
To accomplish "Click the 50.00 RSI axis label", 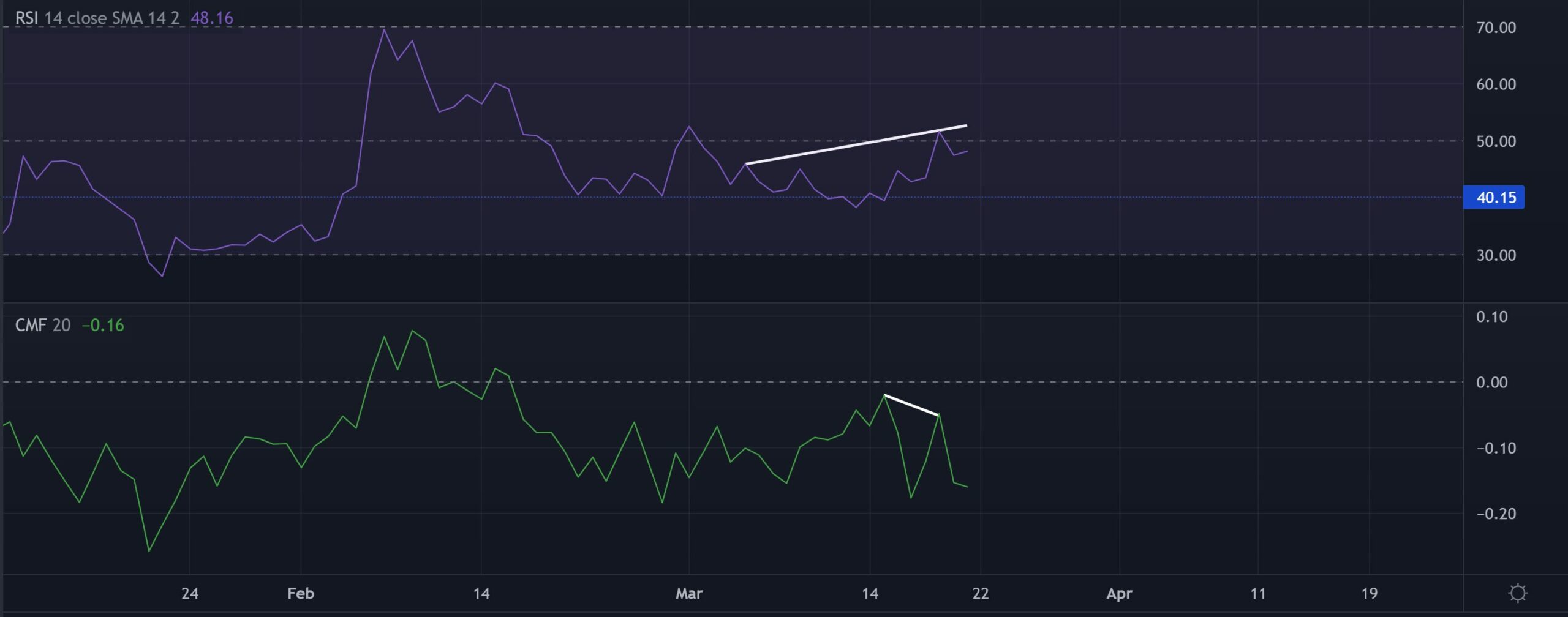I will [1496, 141].
